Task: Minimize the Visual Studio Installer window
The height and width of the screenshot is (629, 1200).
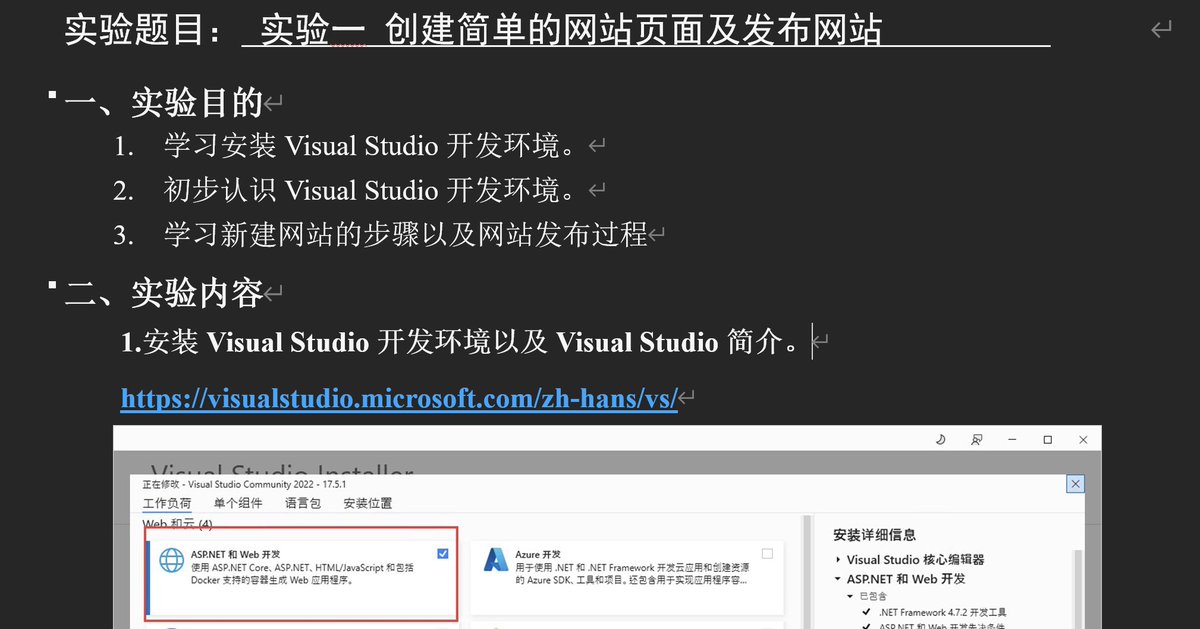Action: point(1013,440)
